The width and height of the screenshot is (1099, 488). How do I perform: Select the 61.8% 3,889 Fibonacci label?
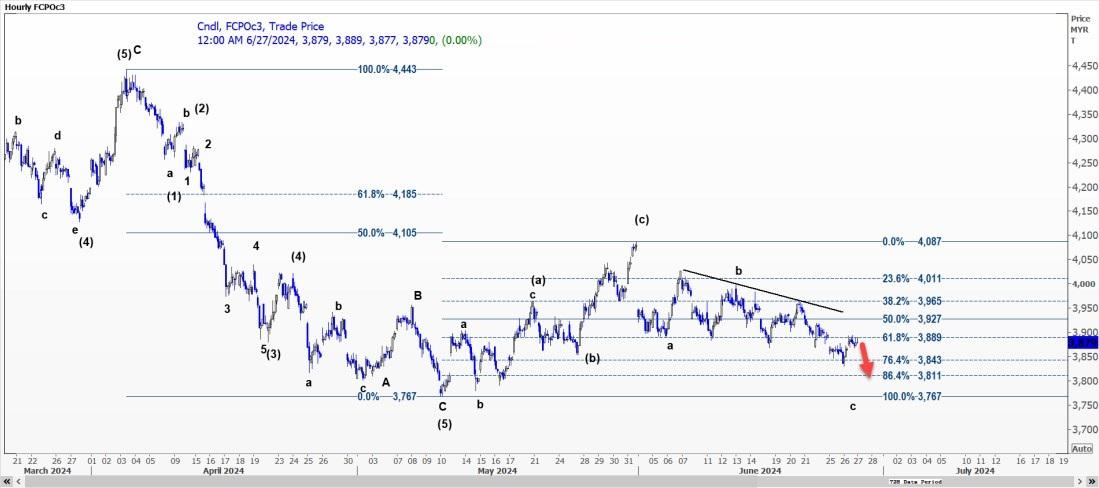coord(911,337)
